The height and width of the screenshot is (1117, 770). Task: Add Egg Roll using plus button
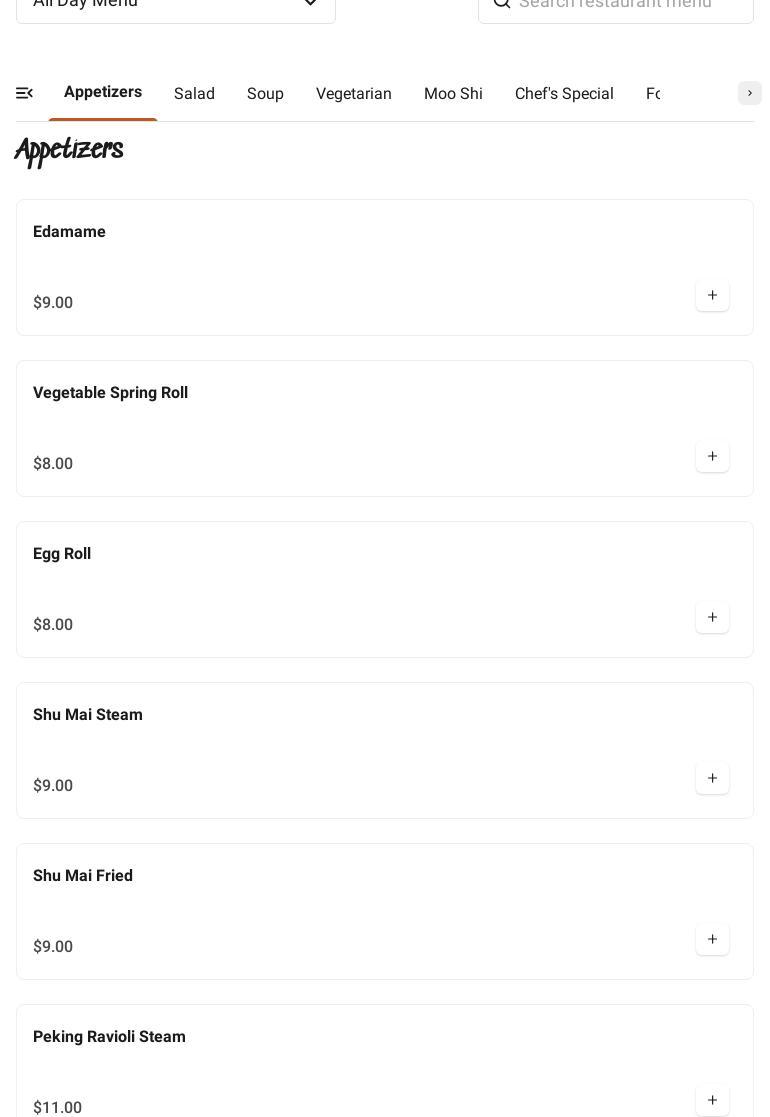(712, 617)
